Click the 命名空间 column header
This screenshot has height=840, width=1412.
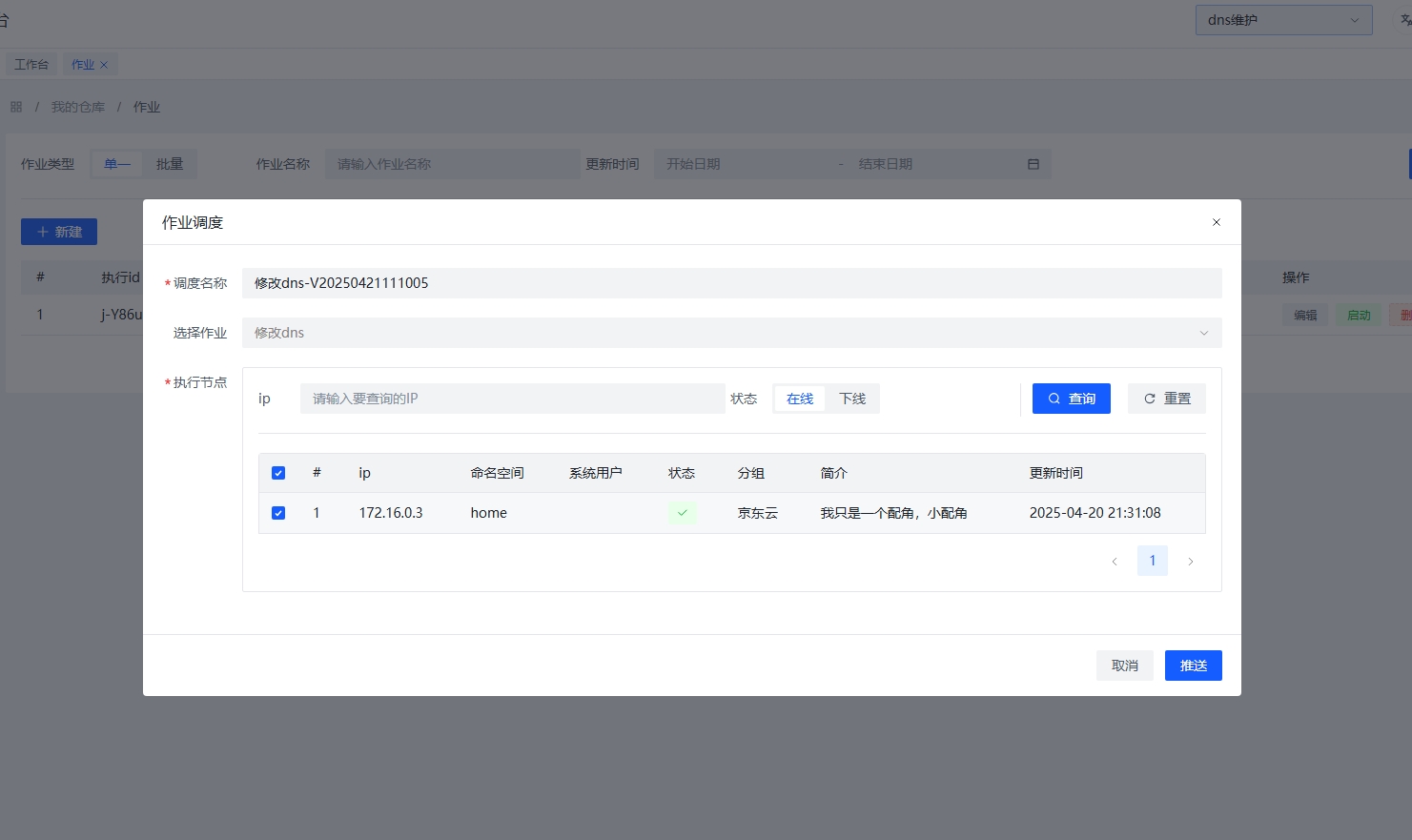point(497,473)
